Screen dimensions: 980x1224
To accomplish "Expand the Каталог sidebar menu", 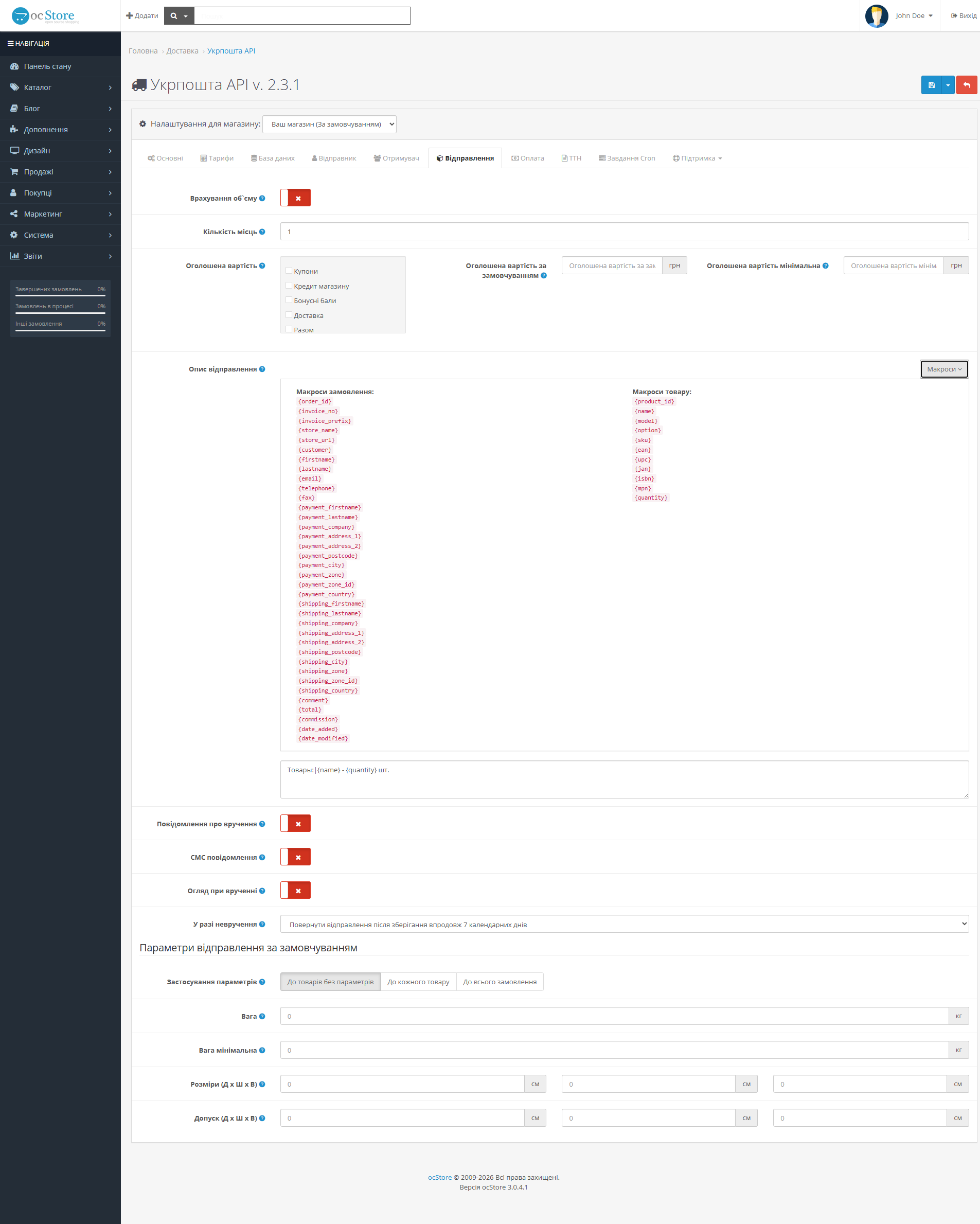I will pos(60,87).
